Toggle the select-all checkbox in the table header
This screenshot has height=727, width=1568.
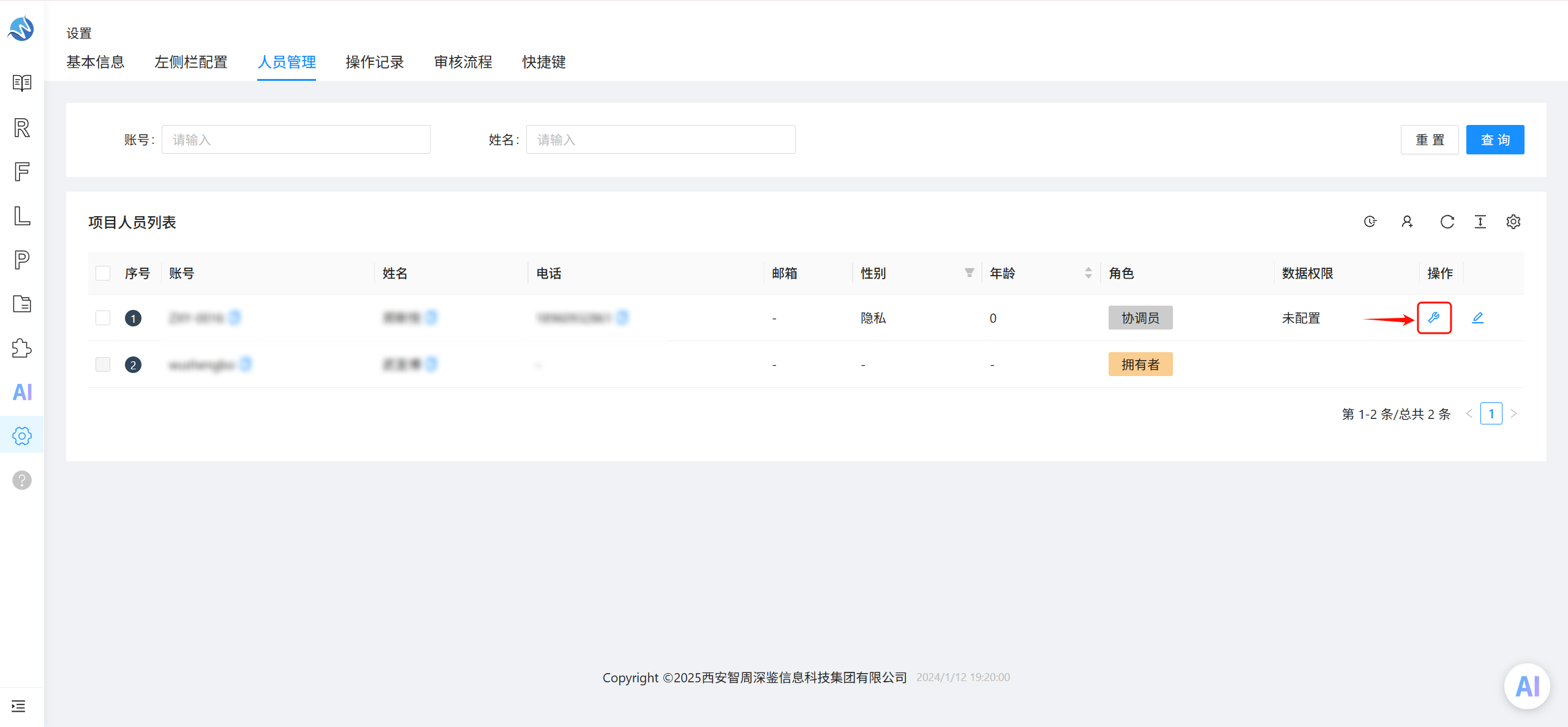(x=103, y=273)
